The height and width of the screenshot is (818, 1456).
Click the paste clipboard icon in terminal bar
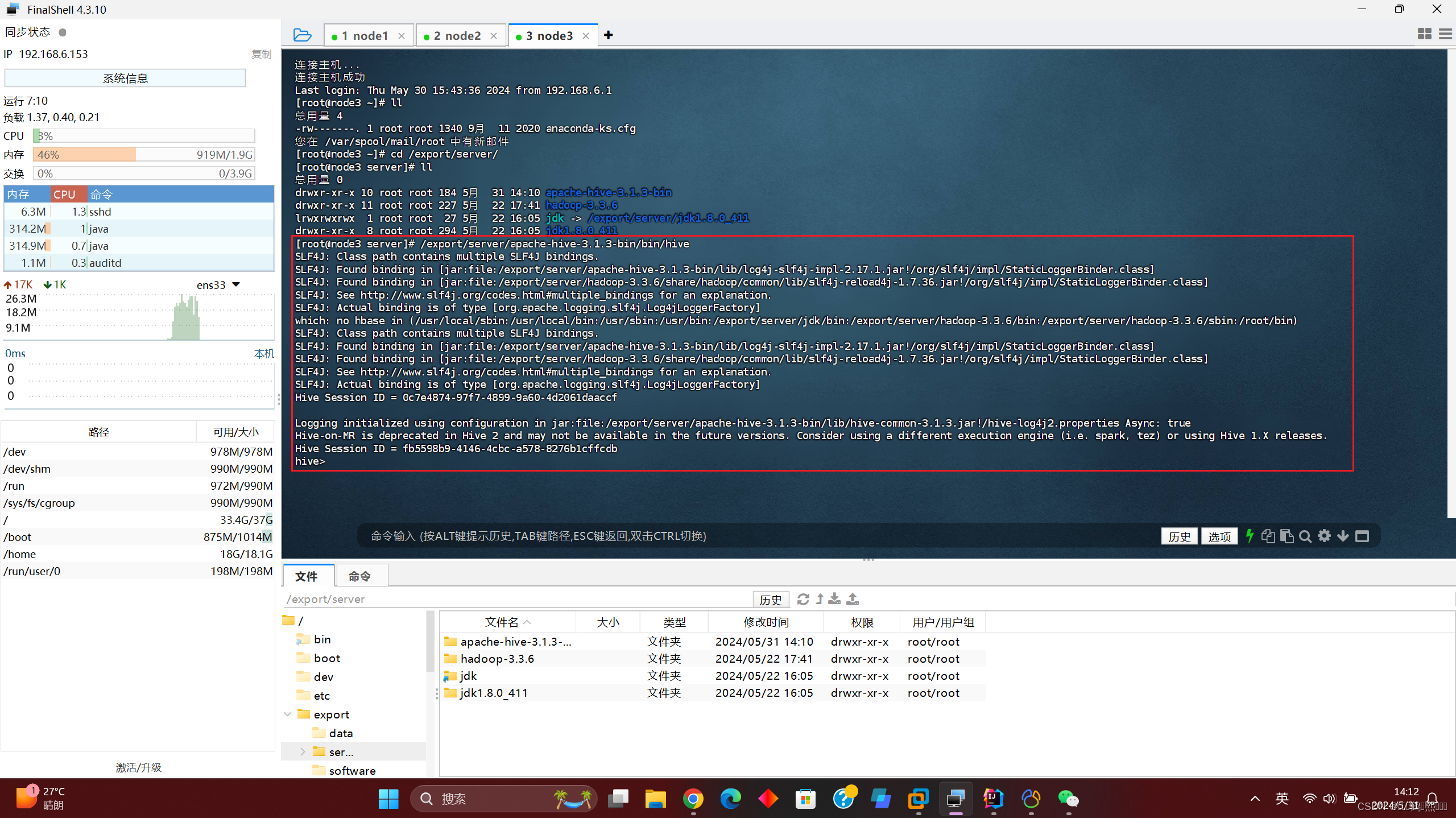point(1287,536)
